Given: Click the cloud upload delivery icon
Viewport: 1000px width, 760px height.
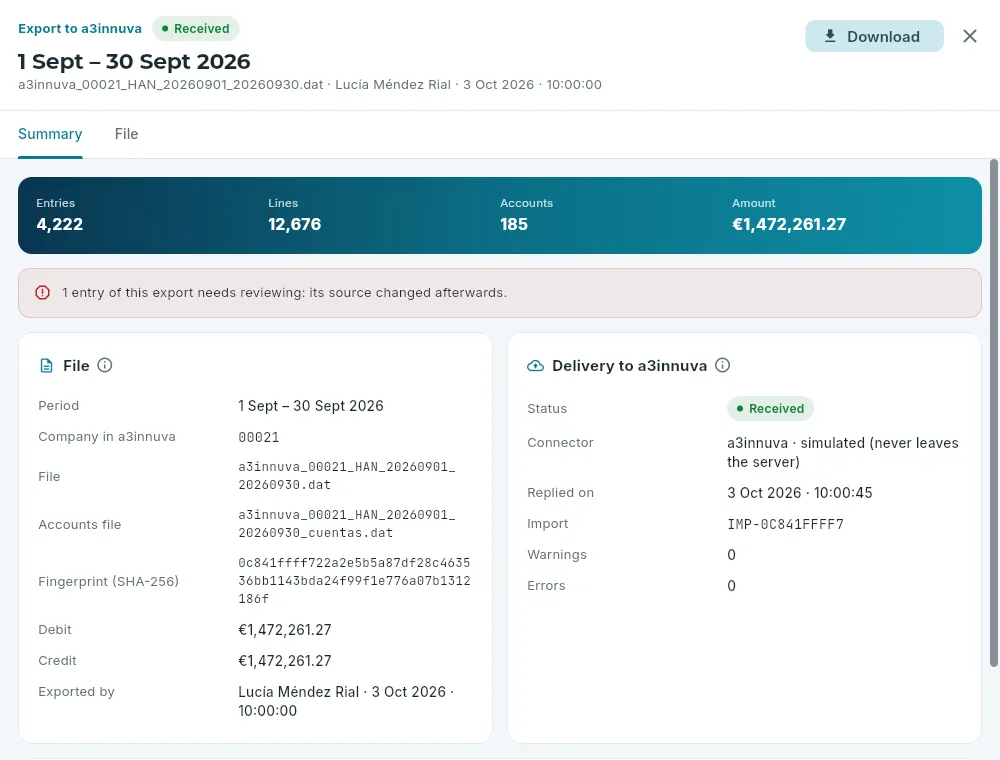Looking at the screenshot, I should pyautogui.click(x=535, y=366).
